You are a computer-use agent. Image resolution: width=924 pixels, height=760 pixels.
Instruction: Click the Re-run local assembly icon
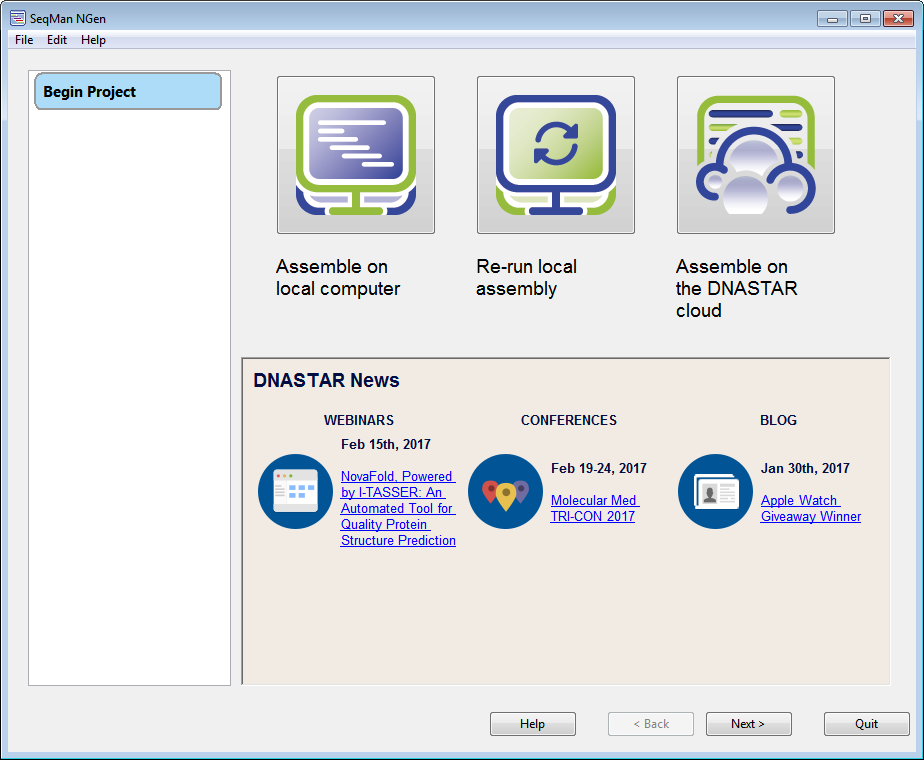pyautogui.click(x=556, y=155)
